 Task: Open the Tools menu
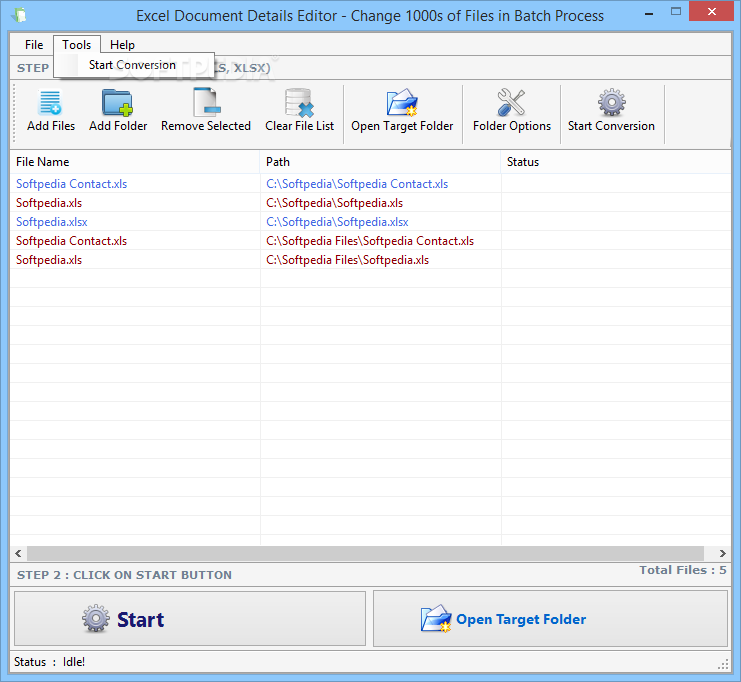point(77,45)
